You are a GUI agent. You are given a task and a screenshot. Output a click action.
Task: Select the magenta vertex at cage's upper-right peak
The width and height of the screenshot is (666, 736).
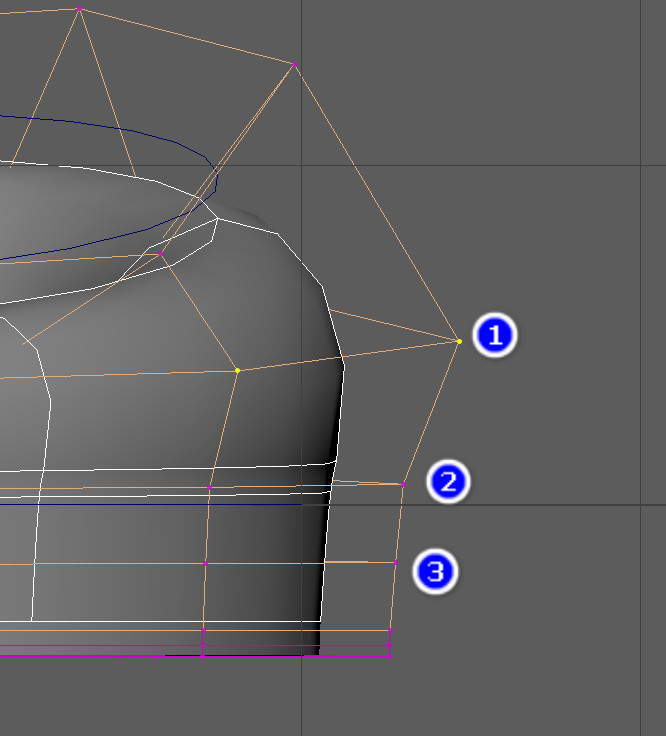[x=294, y=64]
